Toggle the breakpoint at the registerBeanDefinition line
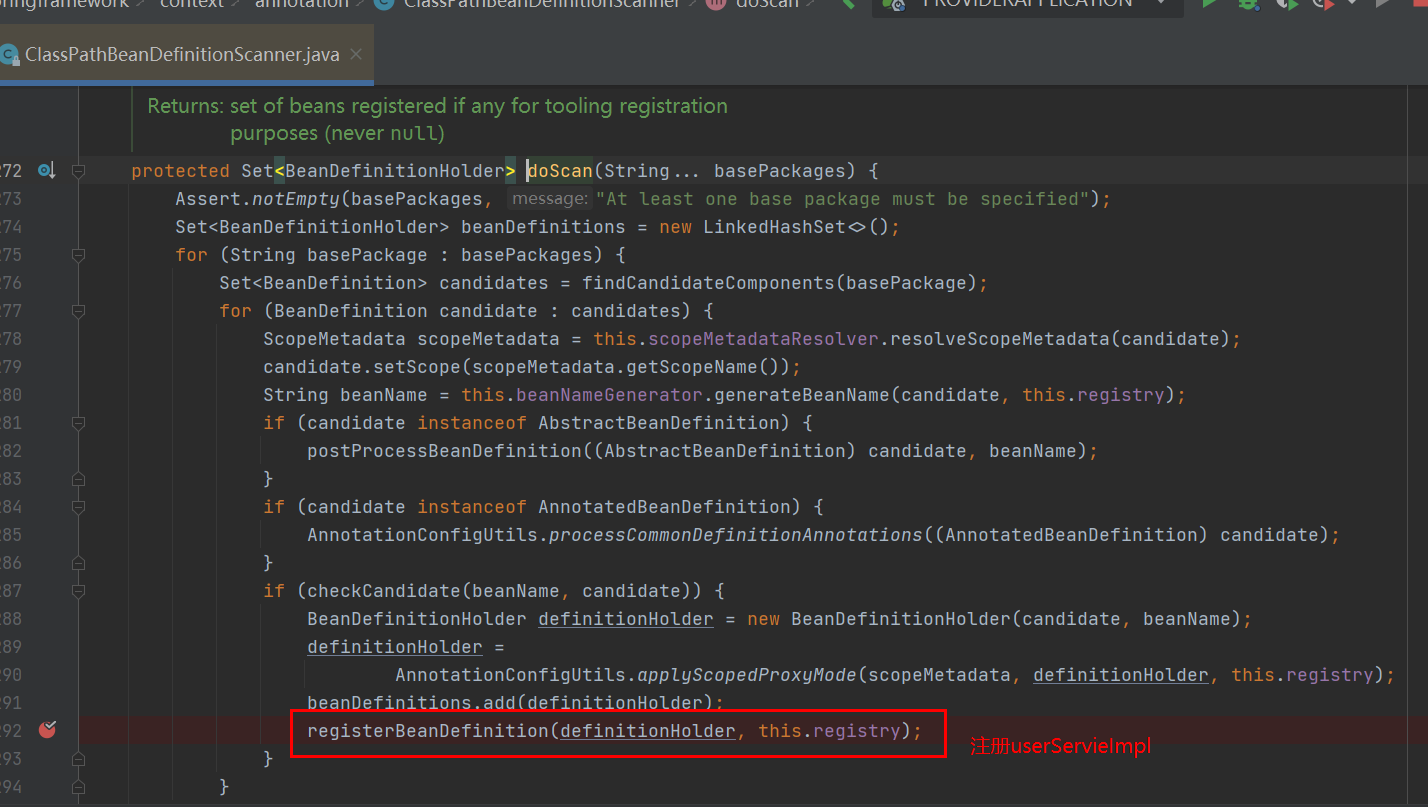 (47, 731)
